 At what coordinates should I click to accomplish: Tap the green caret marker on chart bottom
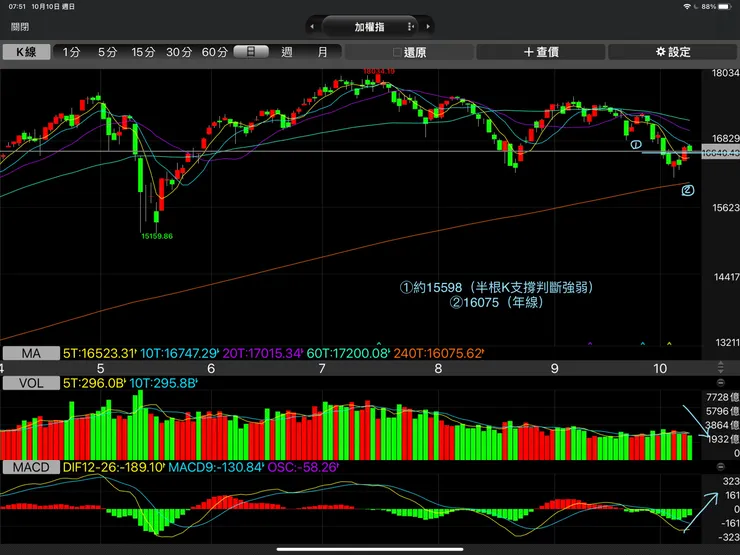point(378,344)
